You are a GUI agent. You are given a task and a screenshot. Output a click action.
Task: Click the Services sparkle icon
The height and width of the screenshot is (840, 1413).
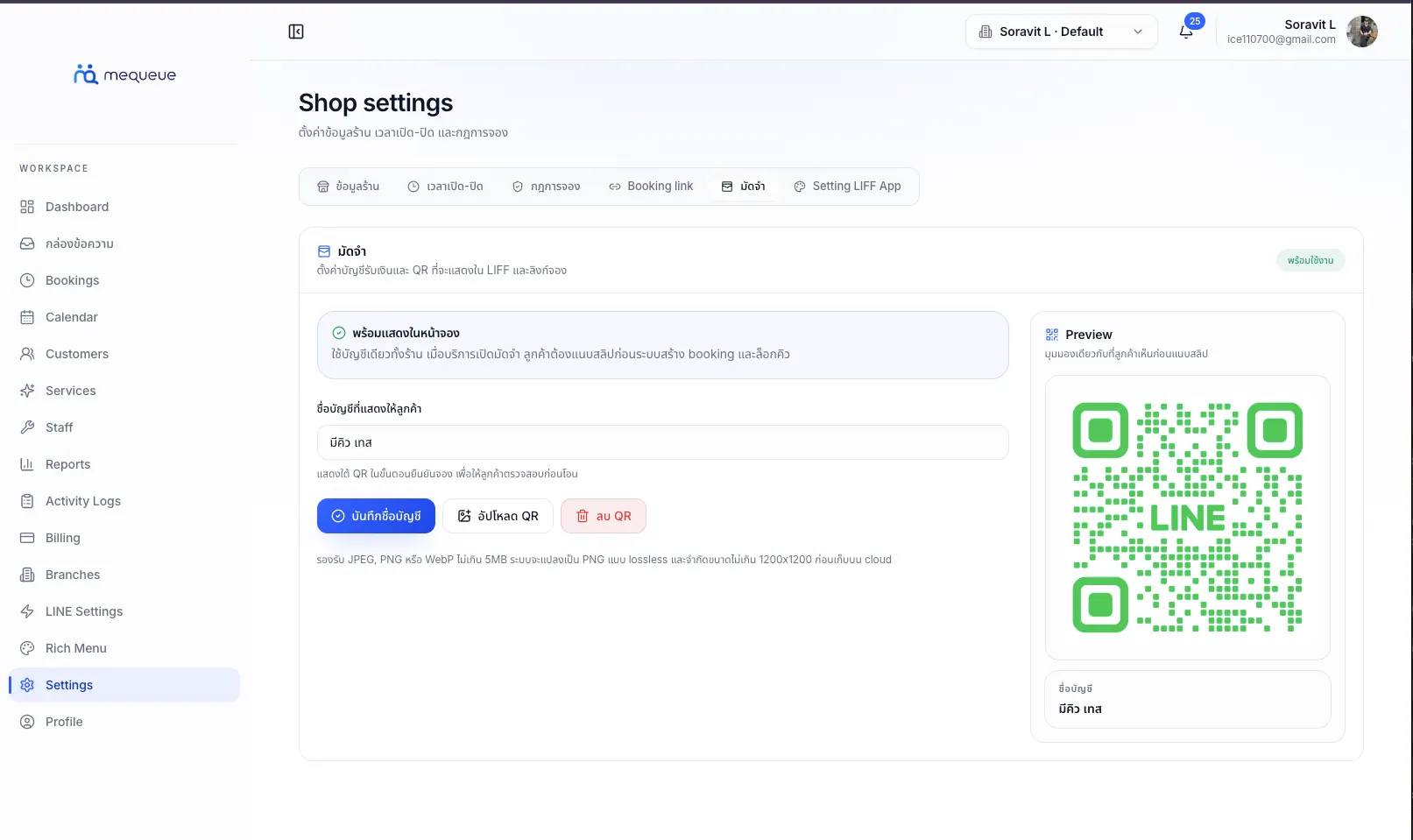coord(27,391)
